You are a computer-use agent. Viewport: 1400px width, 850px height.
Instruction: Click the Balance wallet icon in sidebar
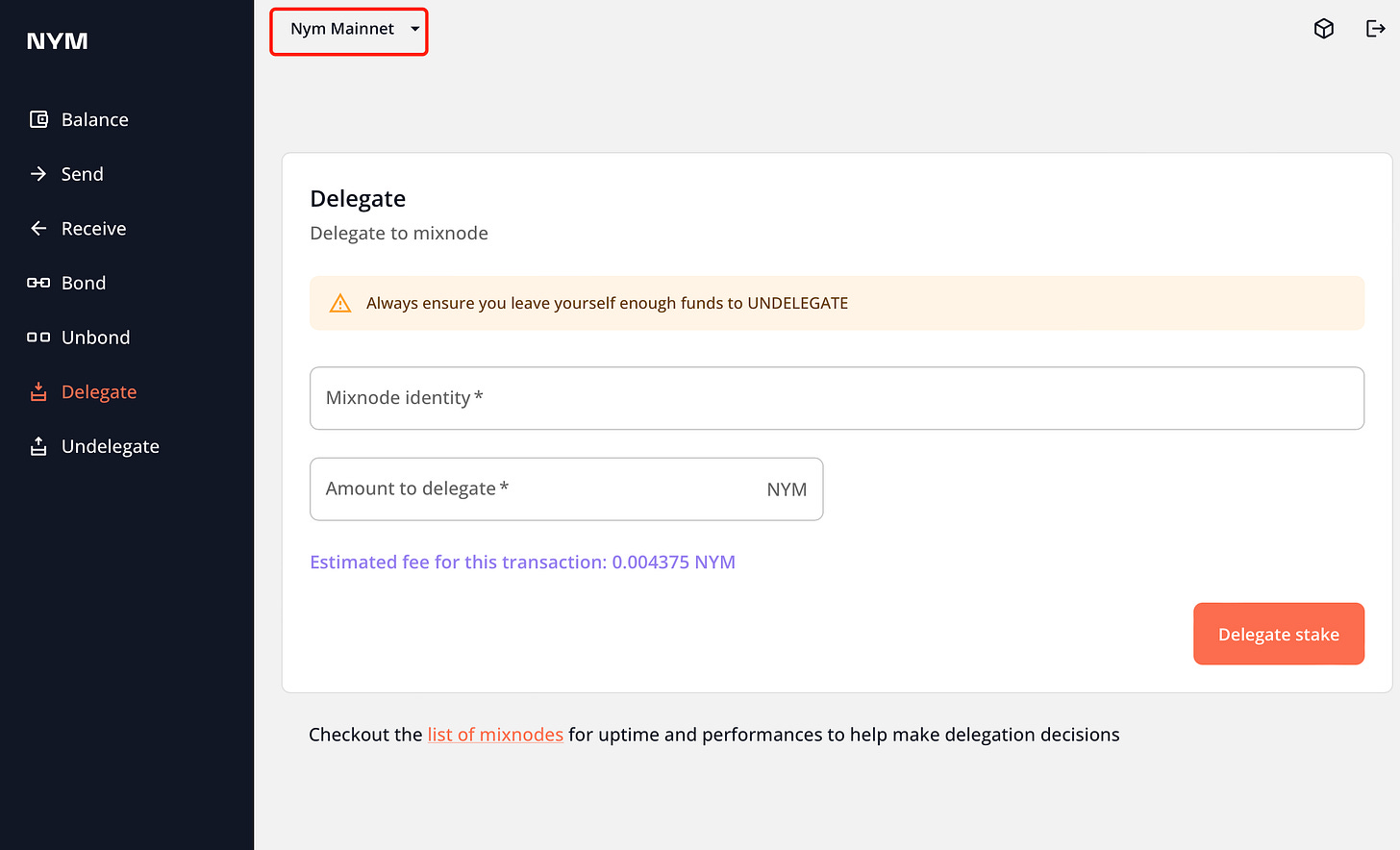pos(38,119)
